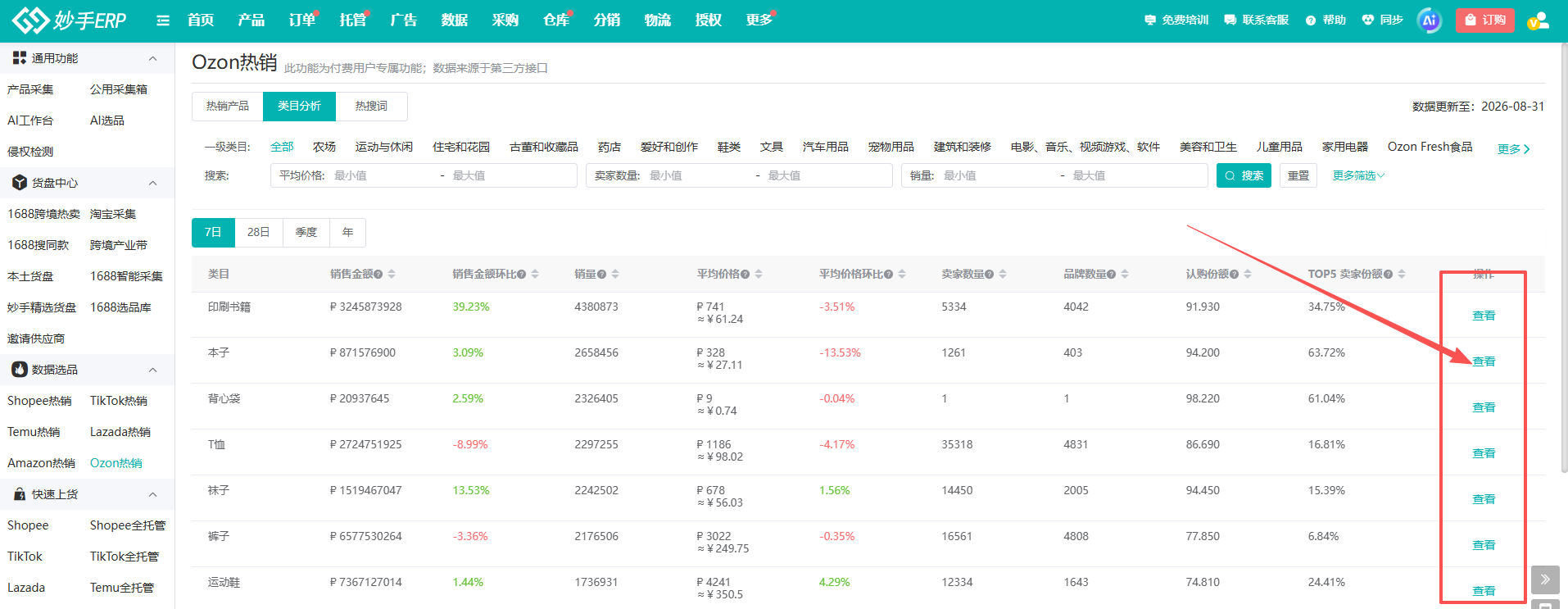Open AI选品 in the sidebar
The height and width of the screenshot is (609, 1568).
pyautogui.click(x=107, y=120)
